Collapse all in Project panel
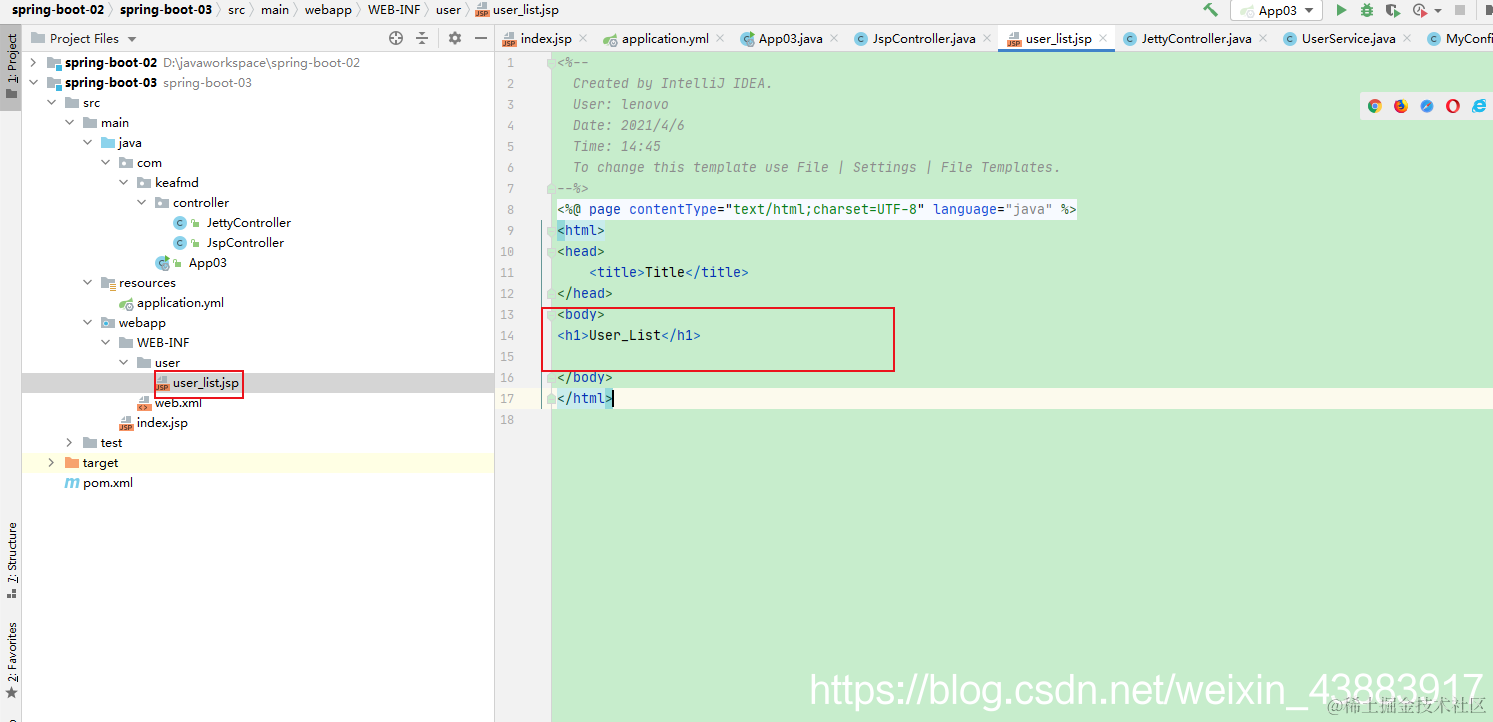This screenshot has height=722, width=1493. pos(423,38)
